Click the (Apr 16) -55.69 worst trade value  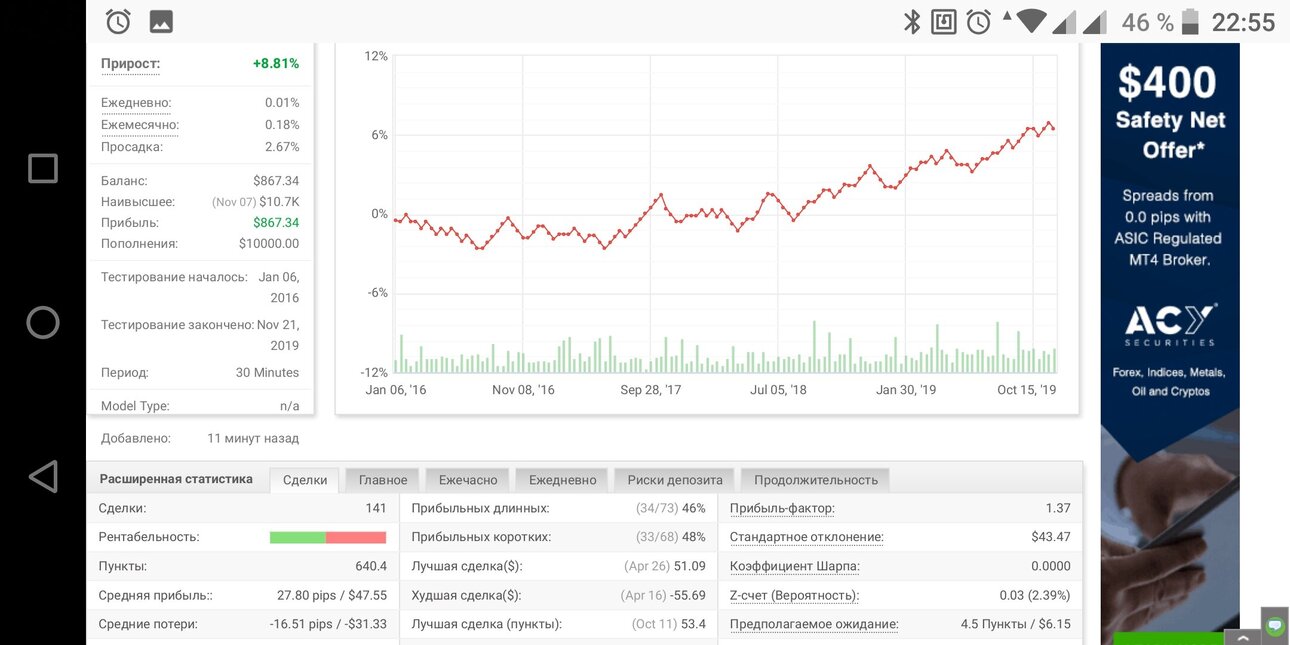663,595
